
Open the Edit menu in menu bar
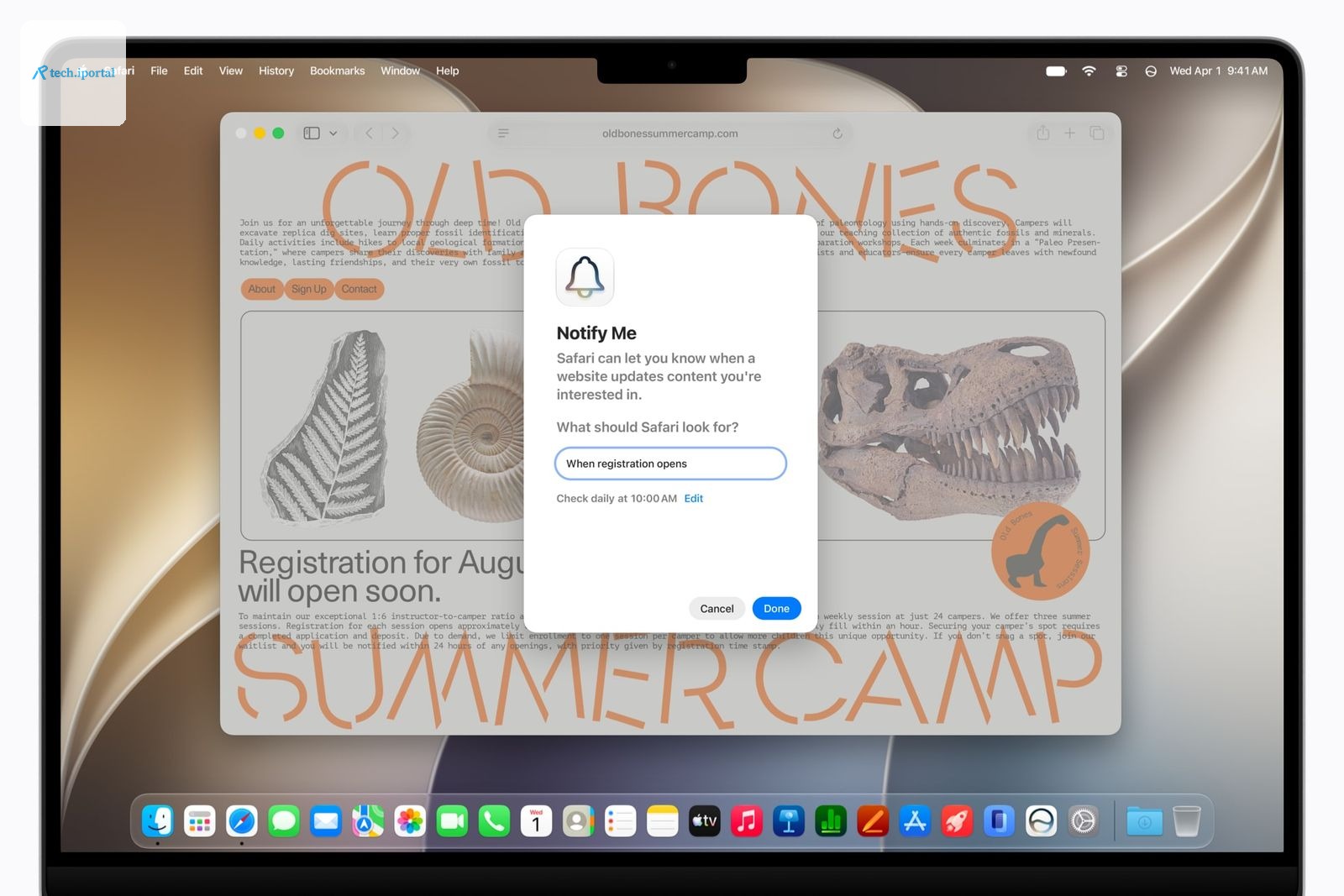[193, 71]
